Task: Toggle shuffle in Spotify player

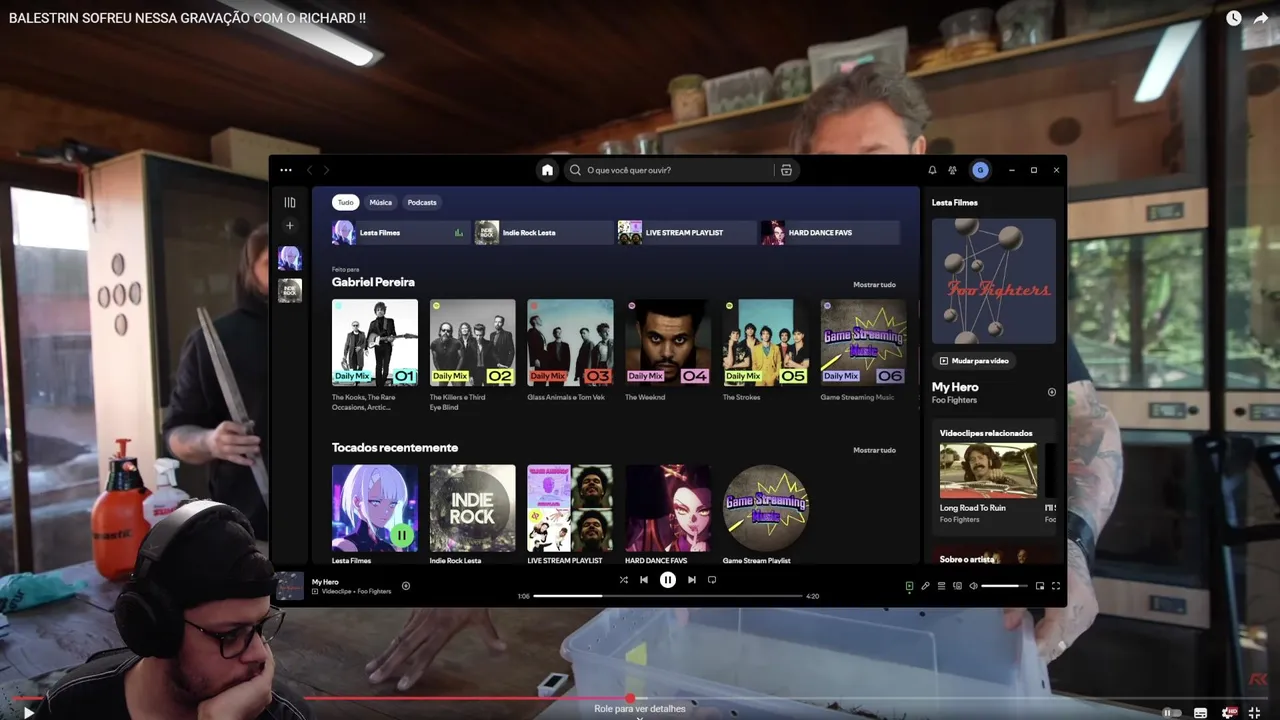Action: point(623,580)
